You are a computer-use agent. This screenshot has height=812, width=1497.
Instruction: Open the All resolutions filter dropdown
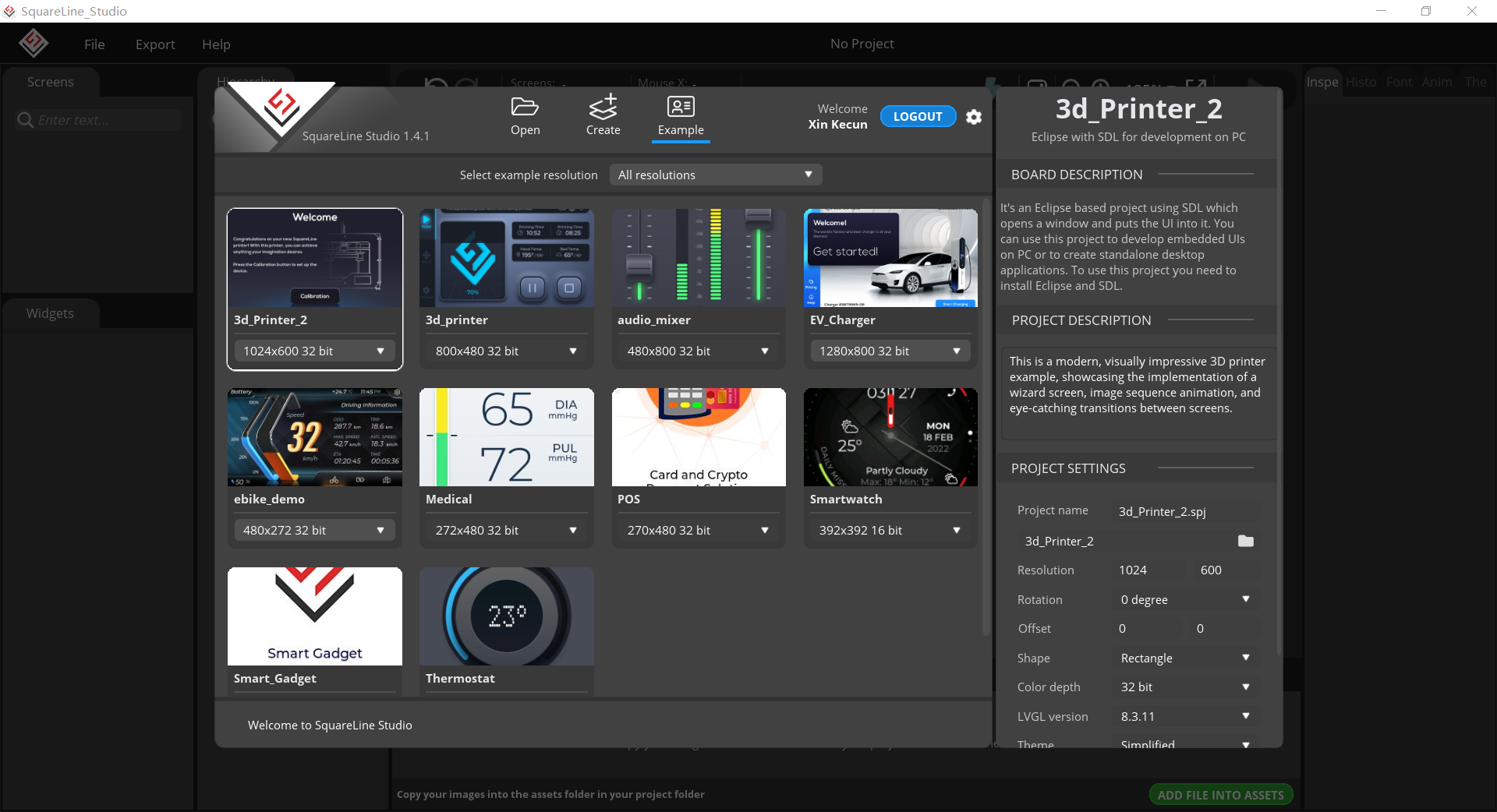pyautogui.click(x=715, y=175)
